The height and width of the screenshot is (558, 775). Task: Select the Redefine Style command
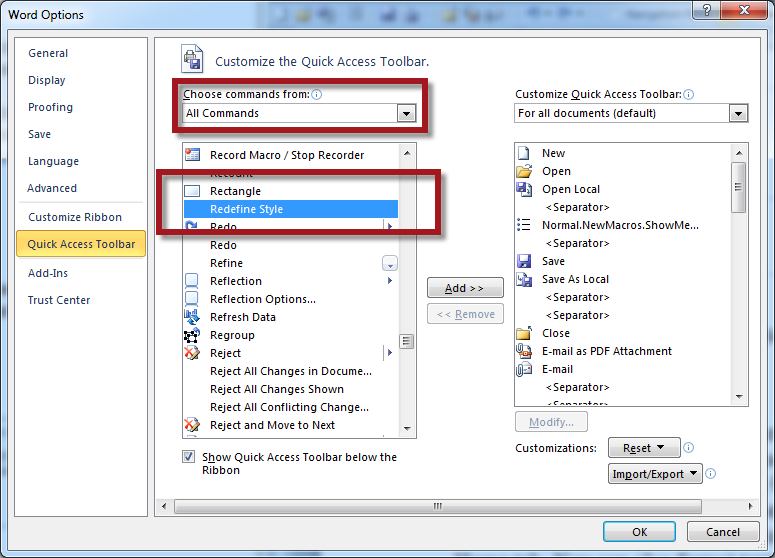click(291, 209)
